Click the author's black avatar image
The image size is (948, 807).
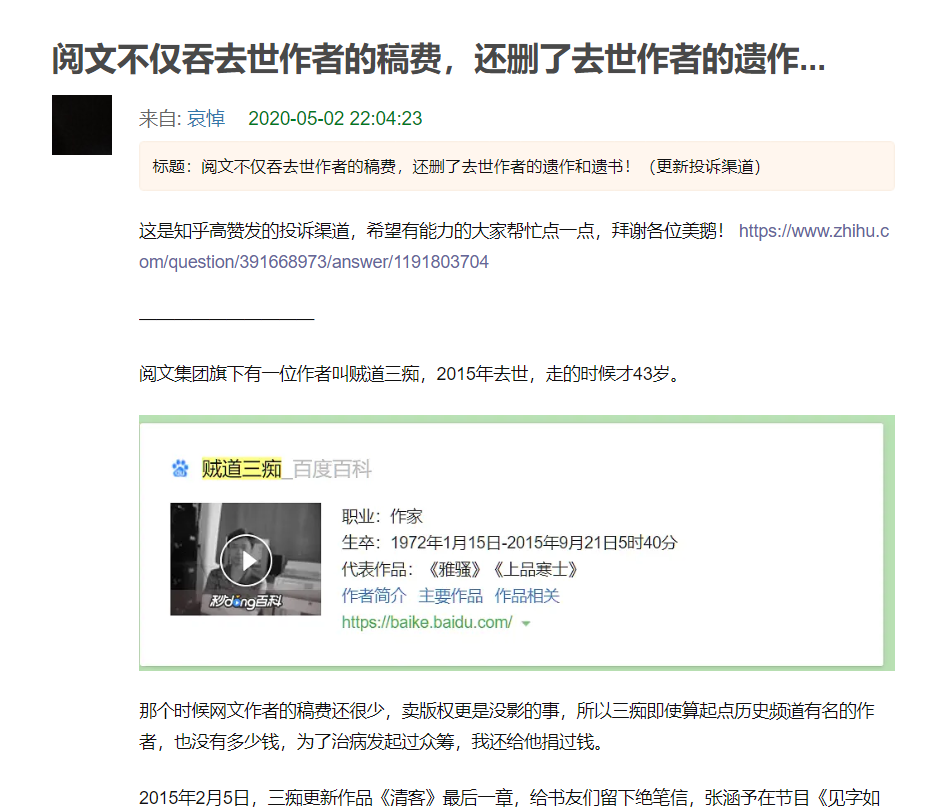tap(81, 125)
